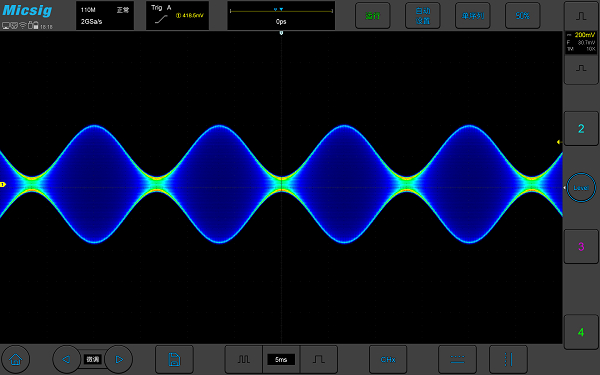The image size is (600, 375).
Task: Open the 5ms timebase value
Action: (x=281, y=359)
